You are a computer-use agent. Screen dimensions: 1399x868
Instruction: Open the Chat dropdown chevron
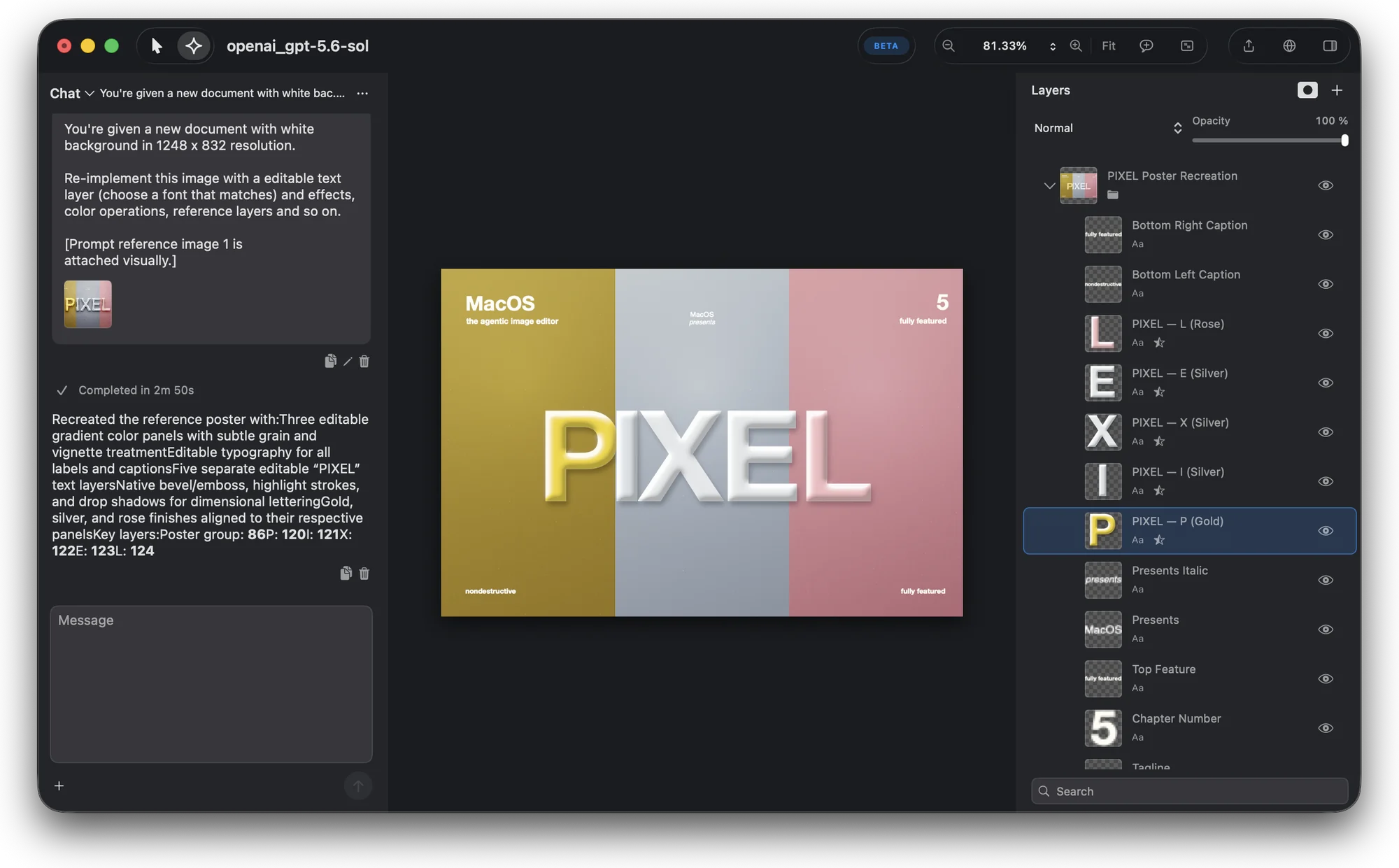pyautogui.click(x=90, y=93)
